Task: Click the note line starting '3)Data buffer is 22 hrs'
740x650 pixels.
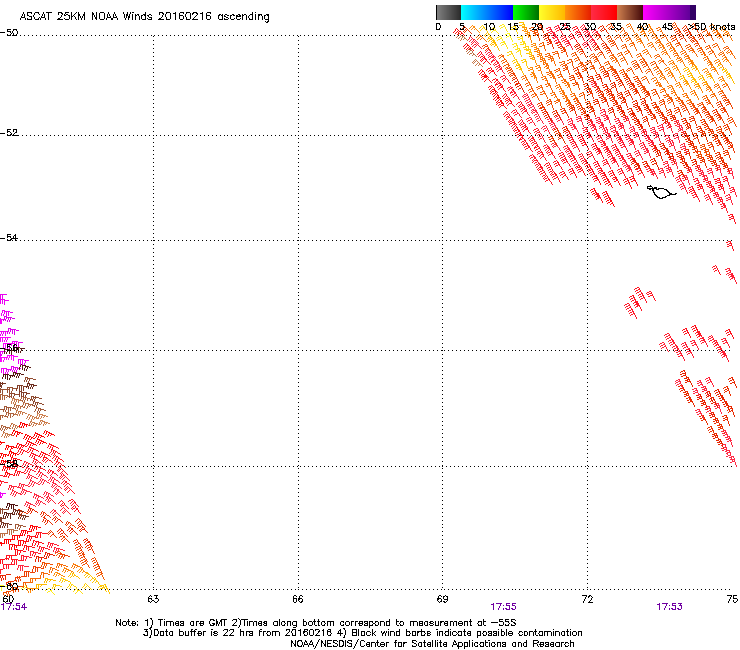Action: coord(362,633)
